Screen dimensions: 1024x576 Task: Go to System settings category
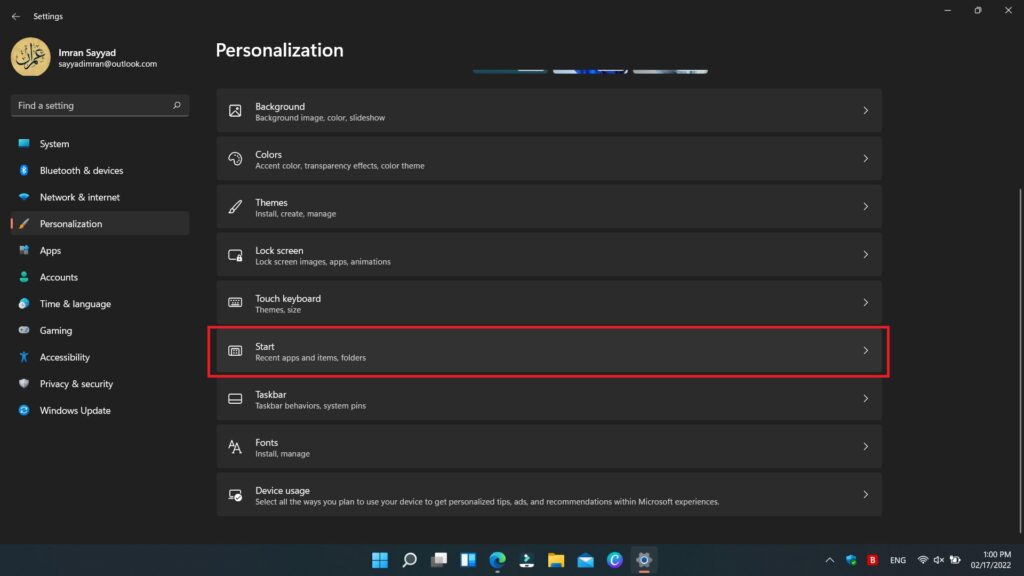pyautogui.click(x=100, y=144)
